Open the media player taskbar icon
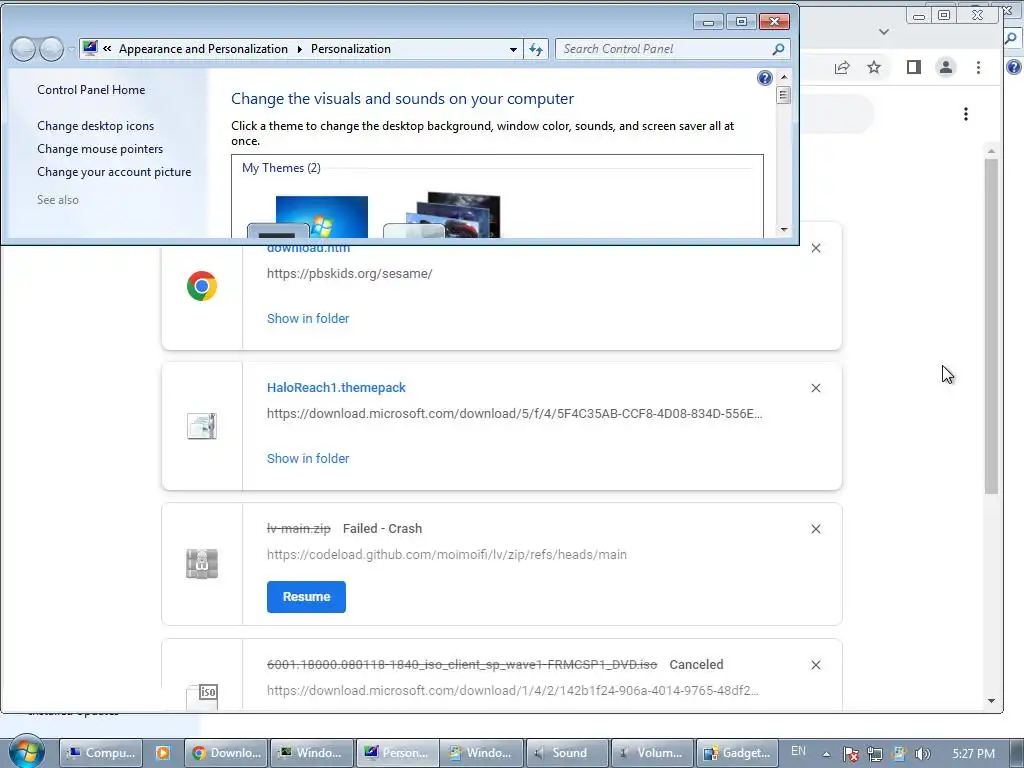 (163, 753)
